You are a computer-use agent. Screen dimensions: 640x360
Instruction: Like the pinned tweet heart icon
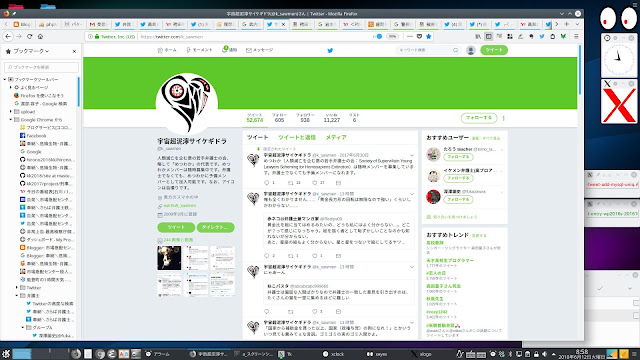315,182
